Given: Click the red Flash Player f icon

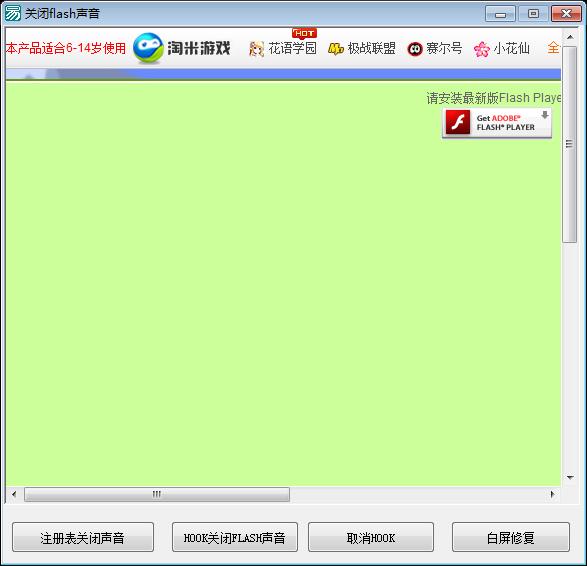Looking at the screenshot, I should click(458, 122).
